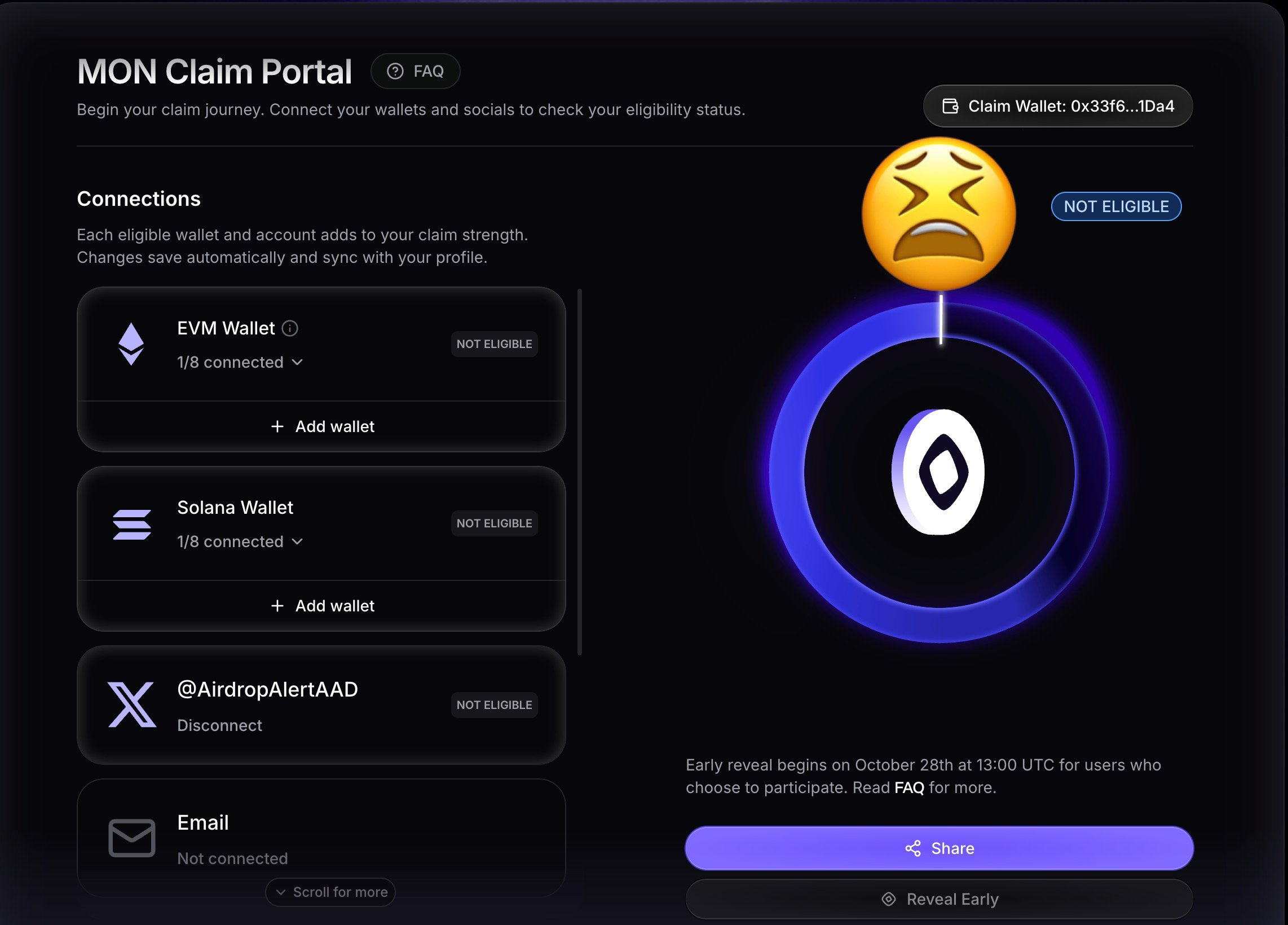The width and height of the screenshot is (1288, 925).
Task: Click Scroll for more chevron pill
Action: click(x=330, y=892)
